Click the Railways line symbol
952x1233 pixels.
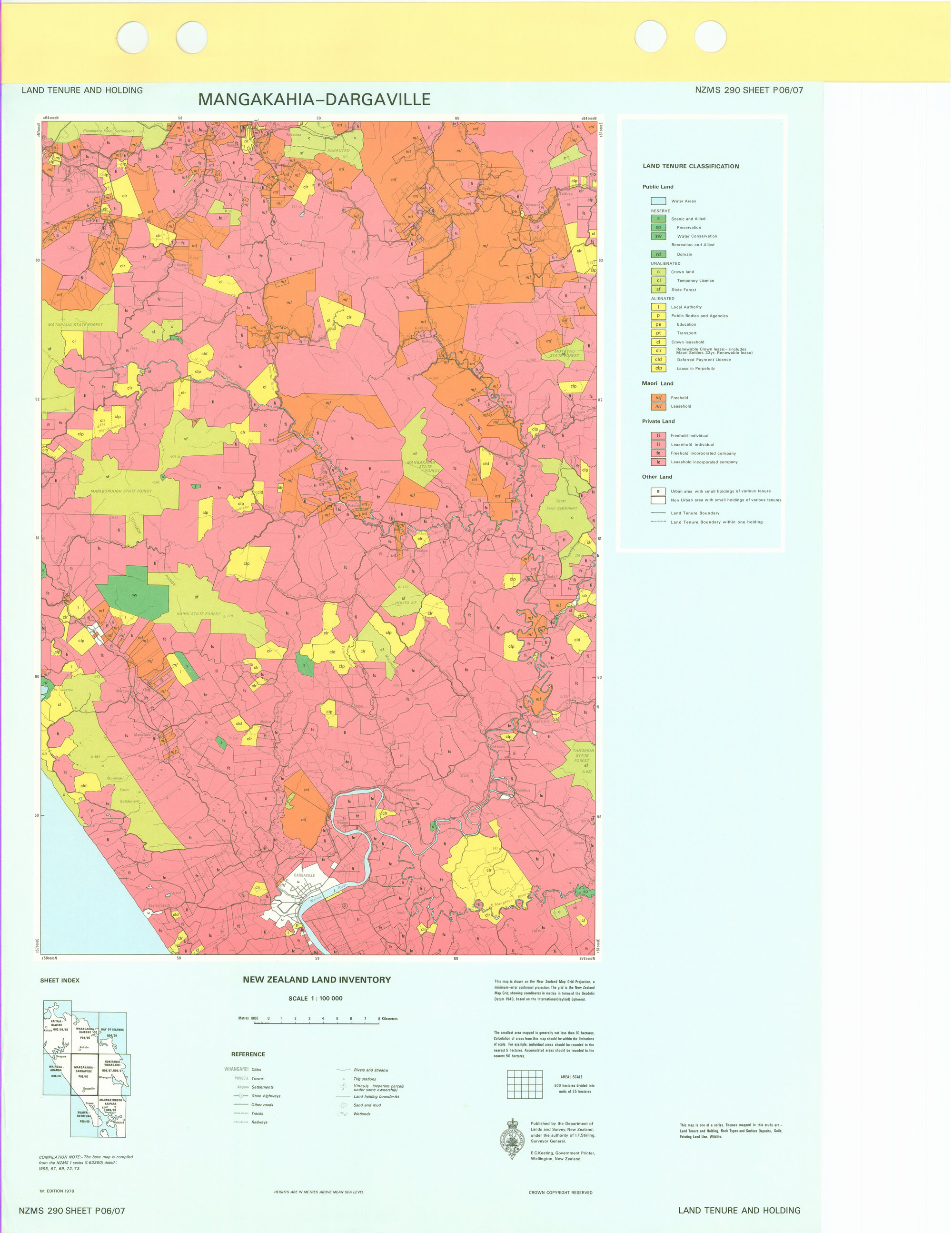click(241, 1123)
